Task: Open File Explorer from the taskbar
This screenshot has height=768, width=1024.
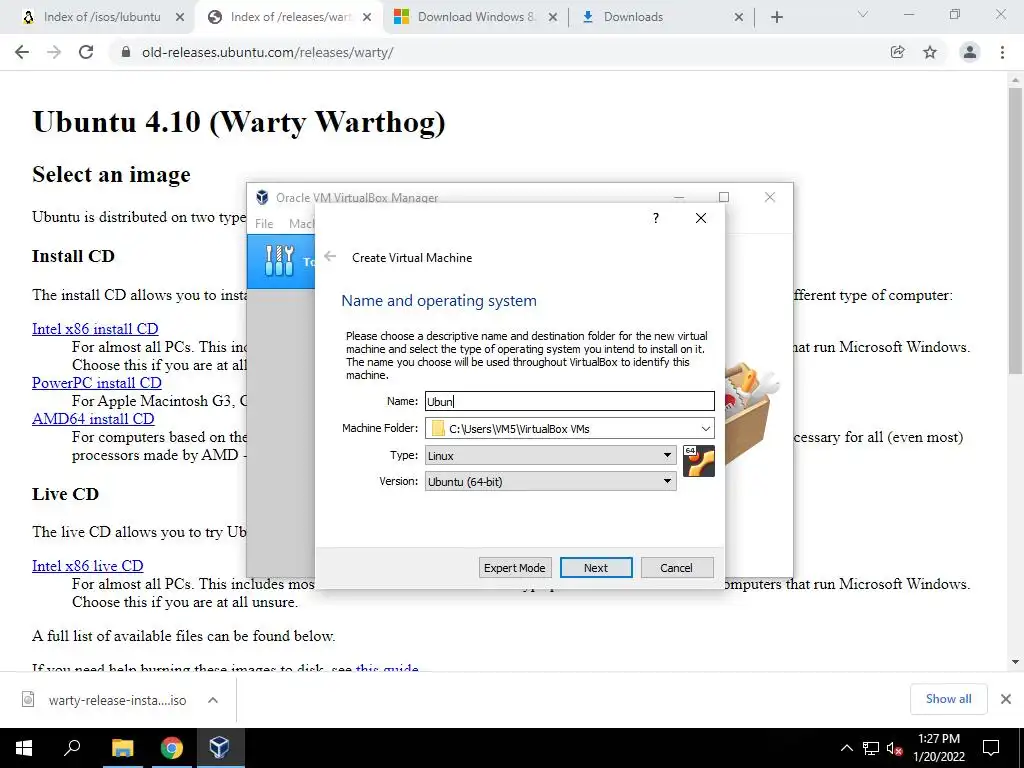Action: pos(122,748)
